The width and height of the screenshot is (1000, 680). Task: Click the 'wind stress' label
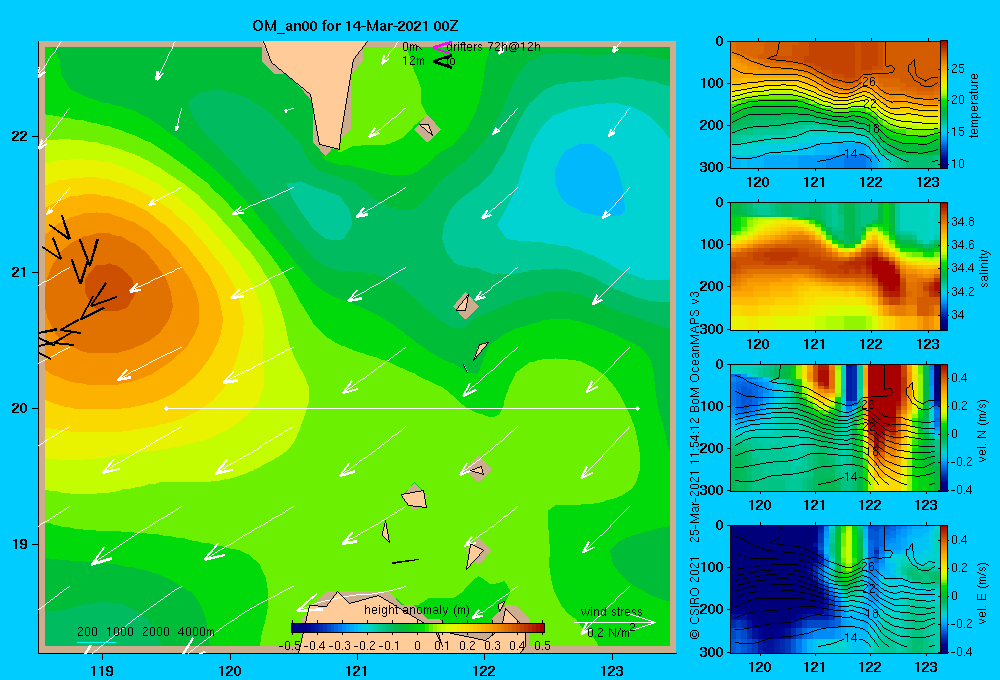click(612, 611)
